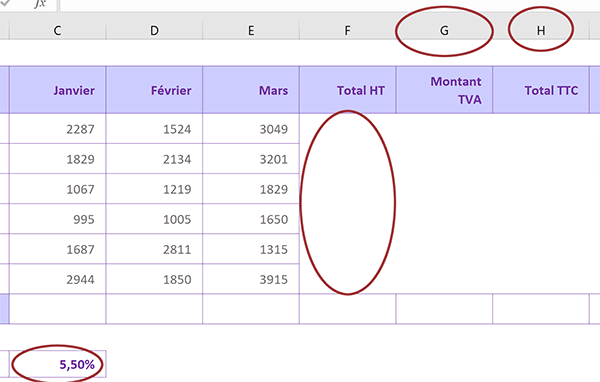Click the Mars header cell

click(251, 90)
